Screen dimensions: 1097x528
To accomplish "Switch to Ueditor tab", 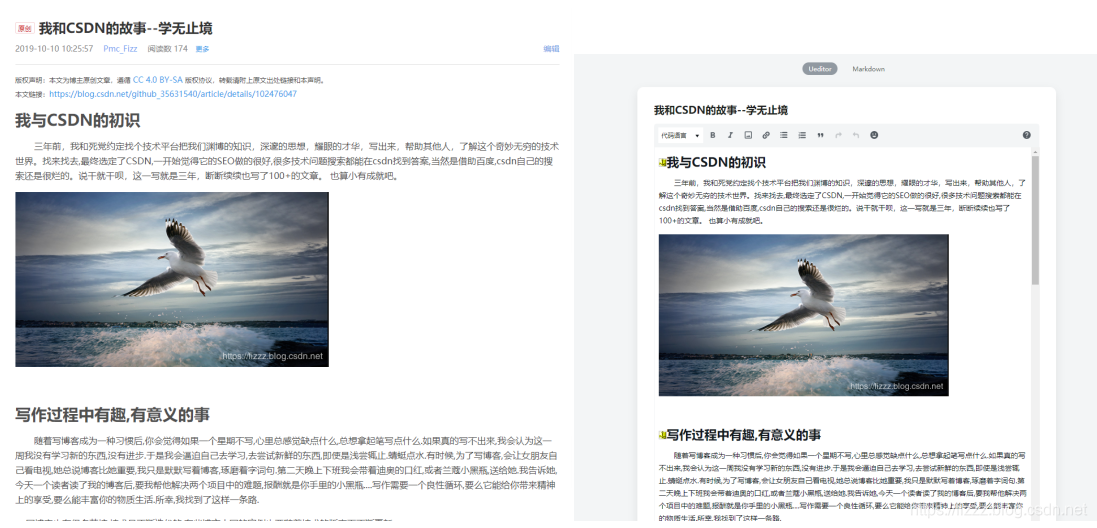I will pos(819,69).
